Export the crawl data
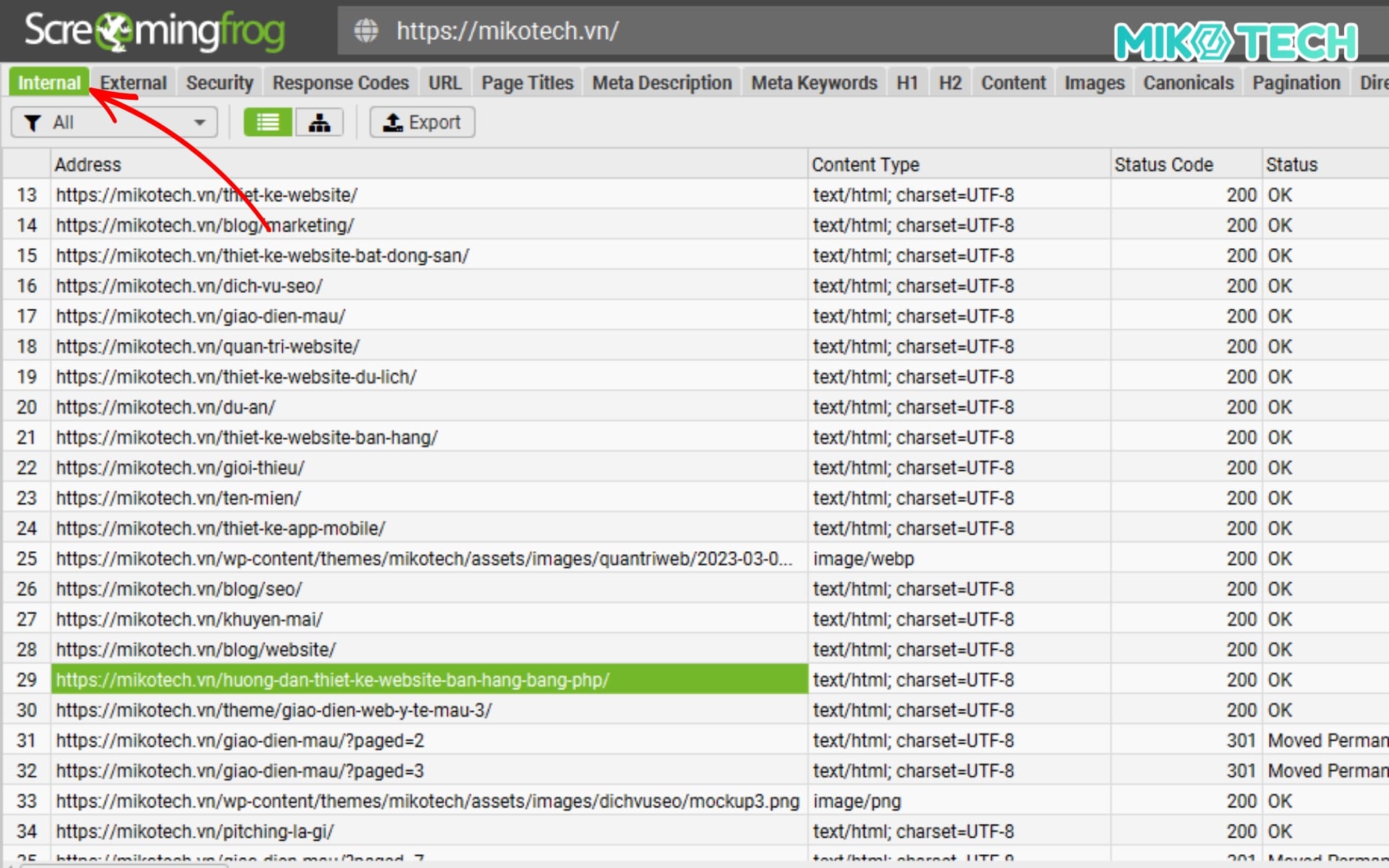1389x868 pixels. [422, 122]
